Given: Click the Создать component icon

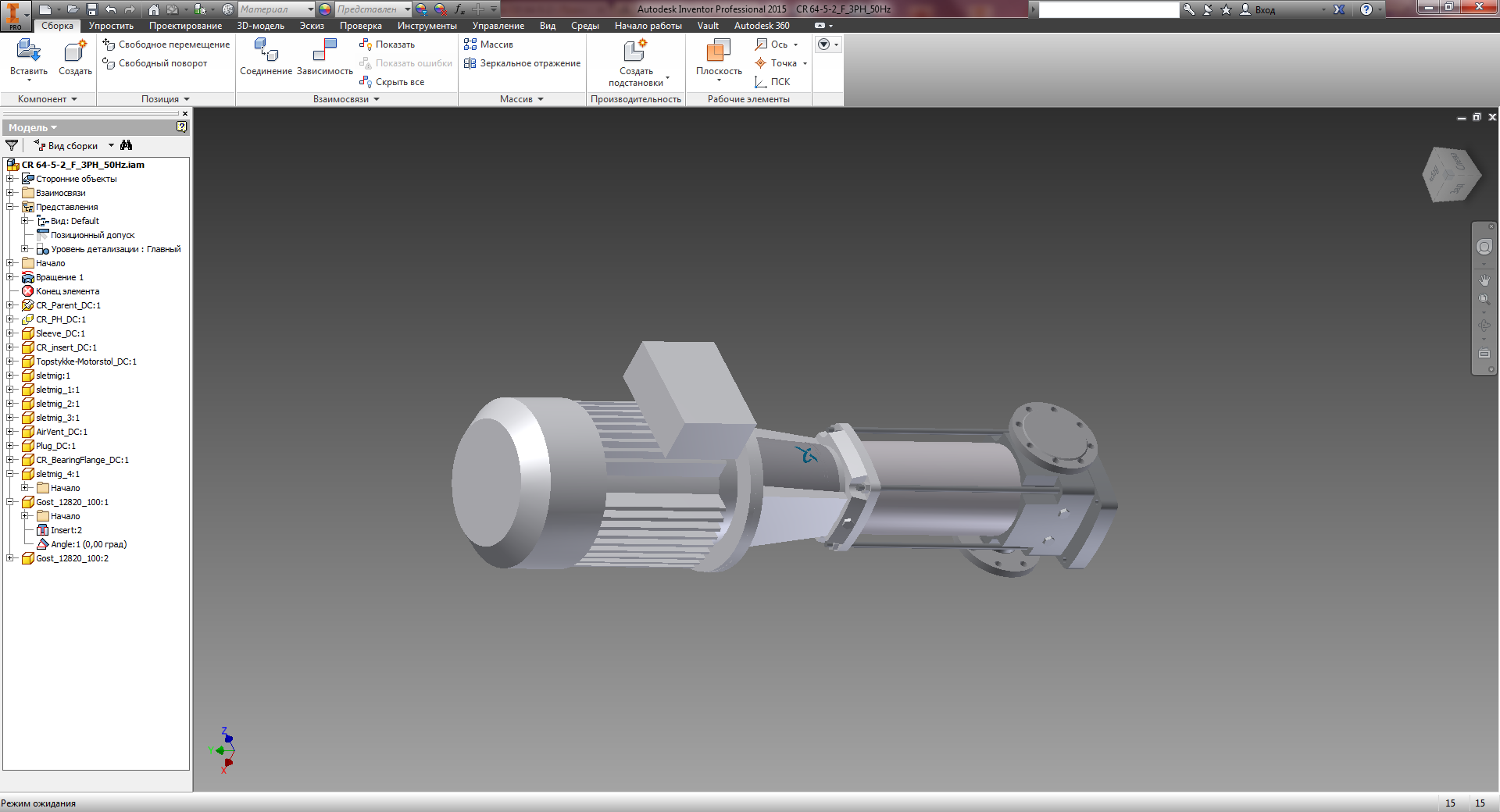Looking at the screenshot, I should click(75, 52).
